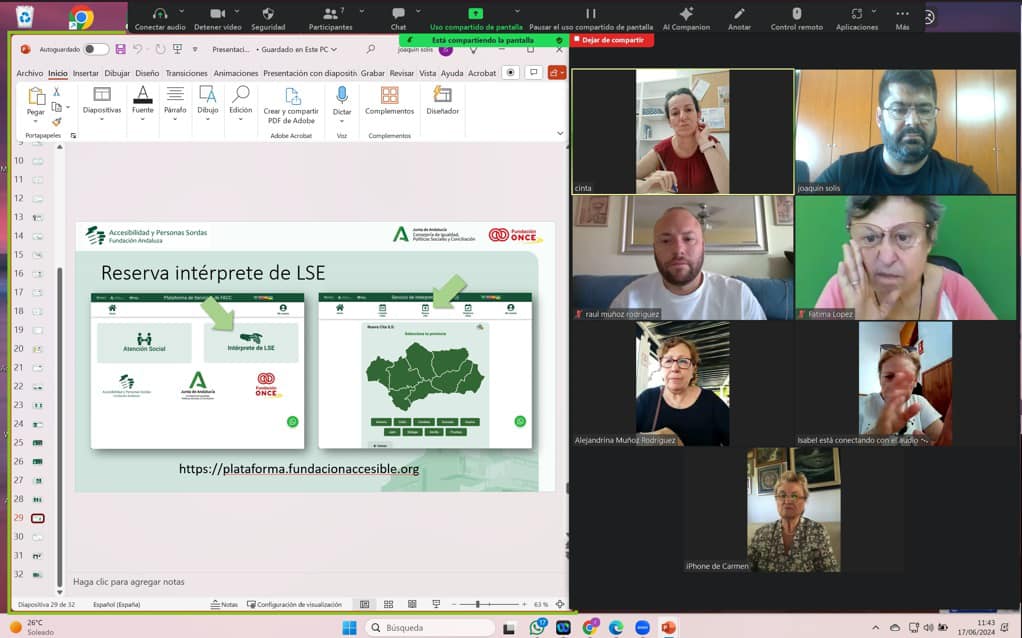Open the Archivo menu
This screenshot has height=638, width=1022.
(x=29, y=73)
